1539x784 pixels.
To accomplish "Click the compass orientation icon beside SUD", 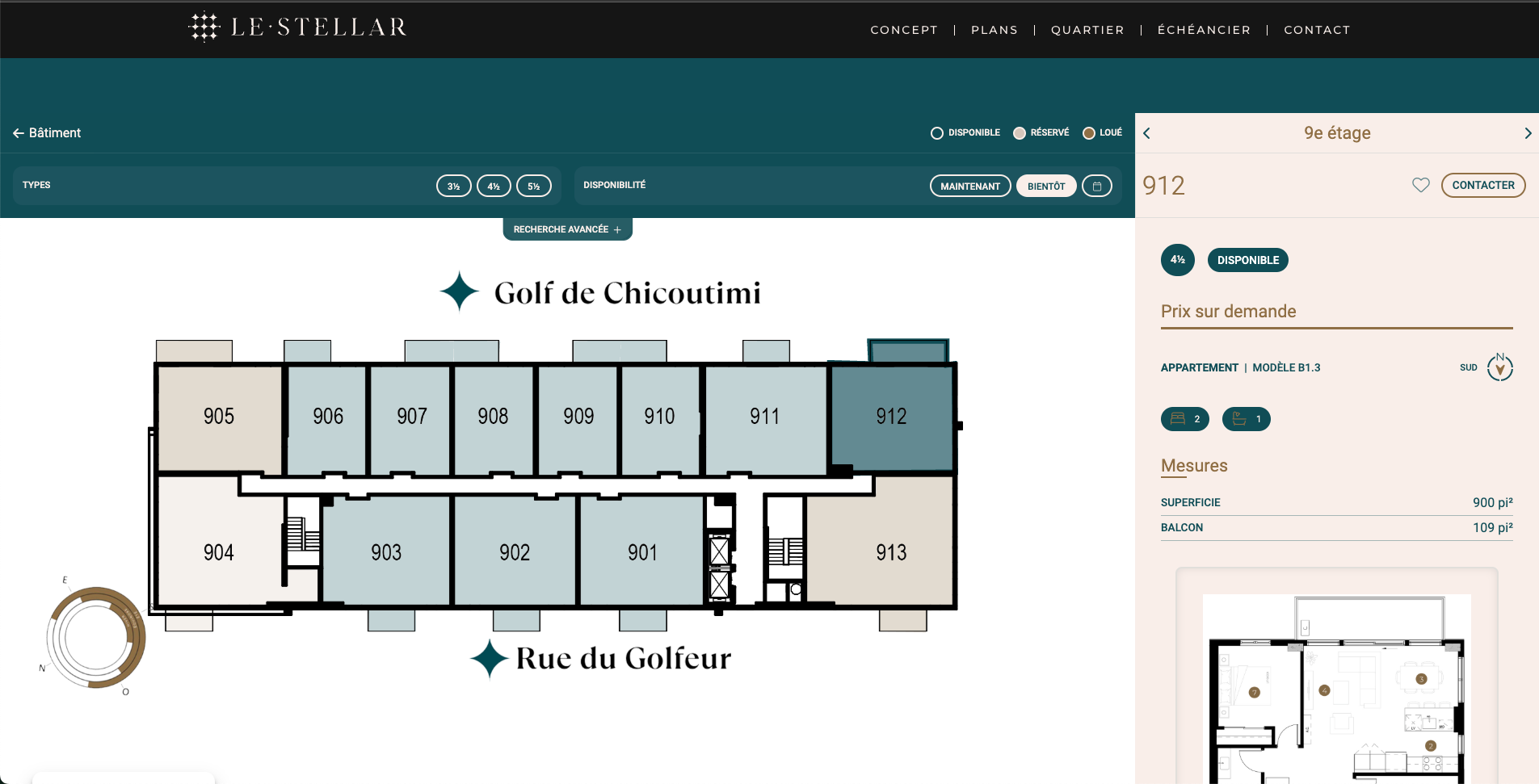I will (x=1499, y=367).
